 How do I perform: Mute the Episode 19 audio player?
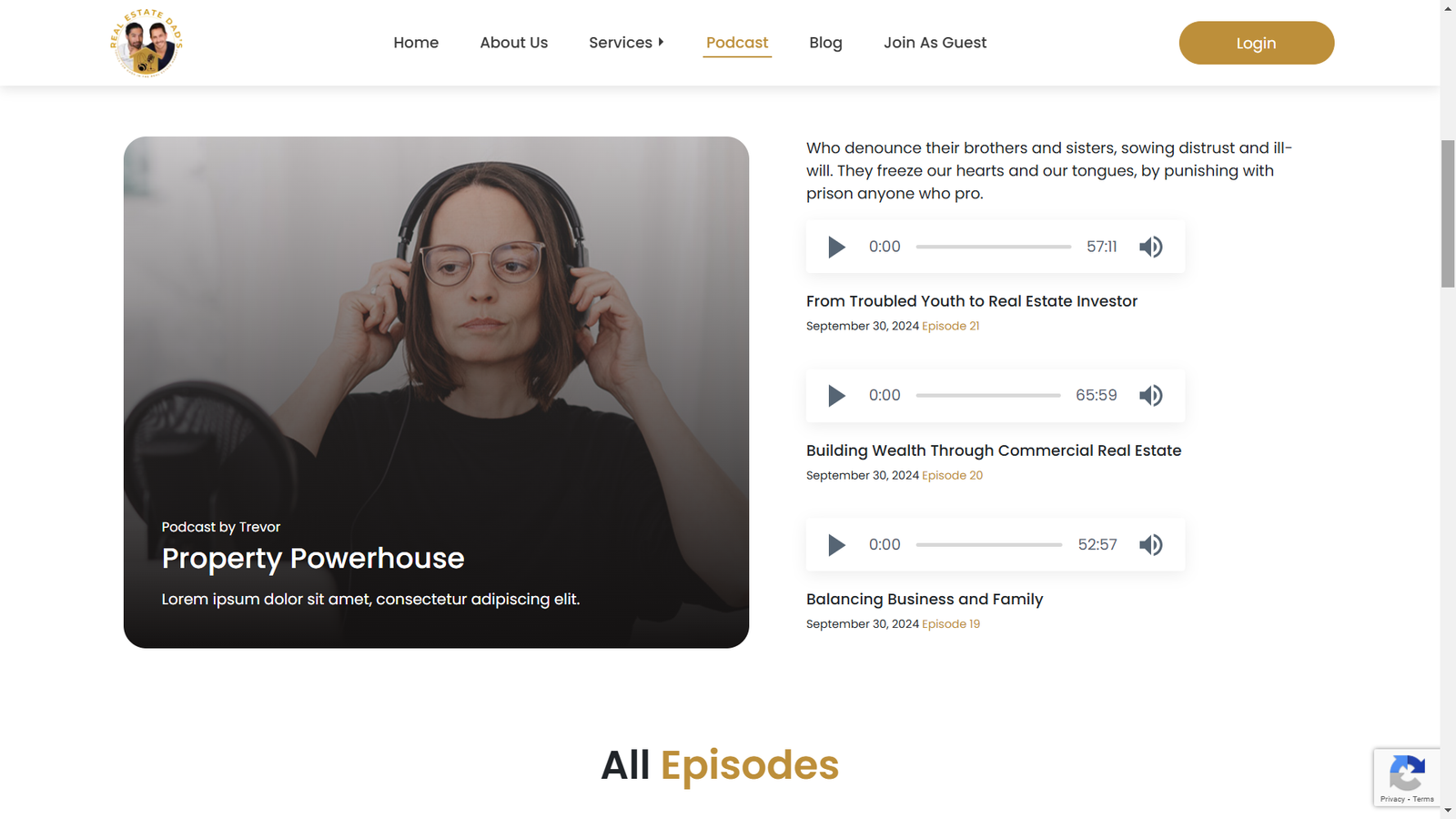[1151, 545]
